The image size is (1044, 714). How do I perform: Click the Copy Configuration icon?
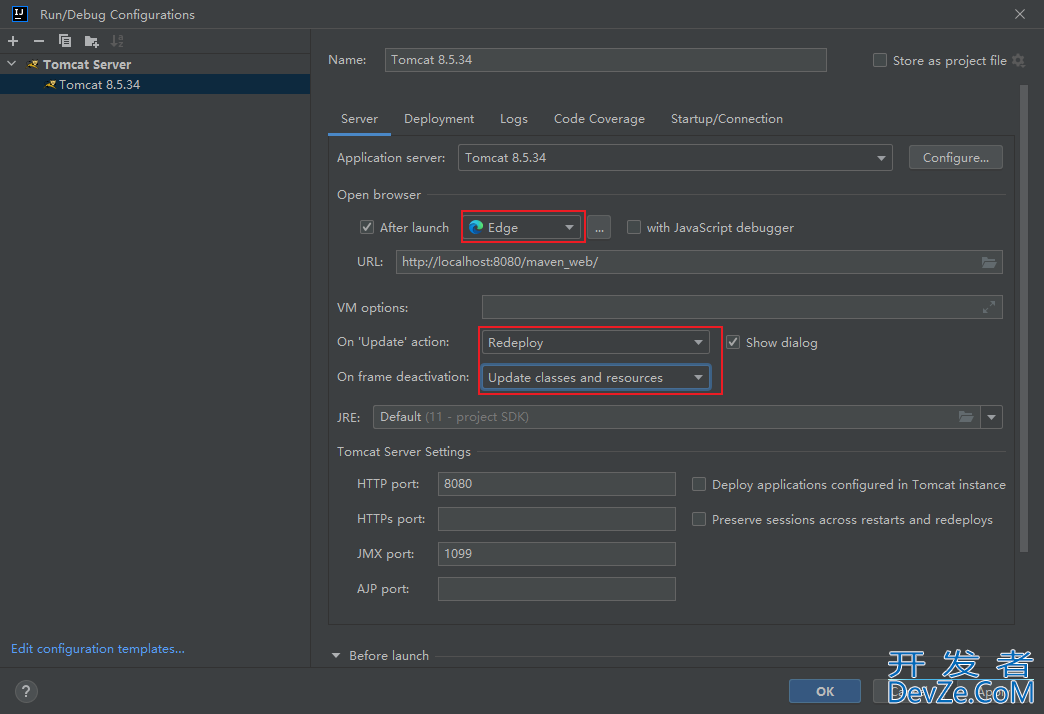[65, 41]
